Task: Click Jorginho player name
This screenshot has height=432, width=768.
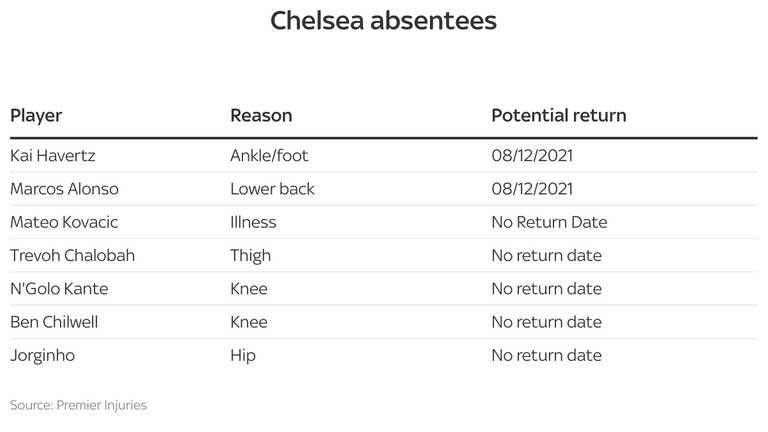Action: [x=43, y=356]
